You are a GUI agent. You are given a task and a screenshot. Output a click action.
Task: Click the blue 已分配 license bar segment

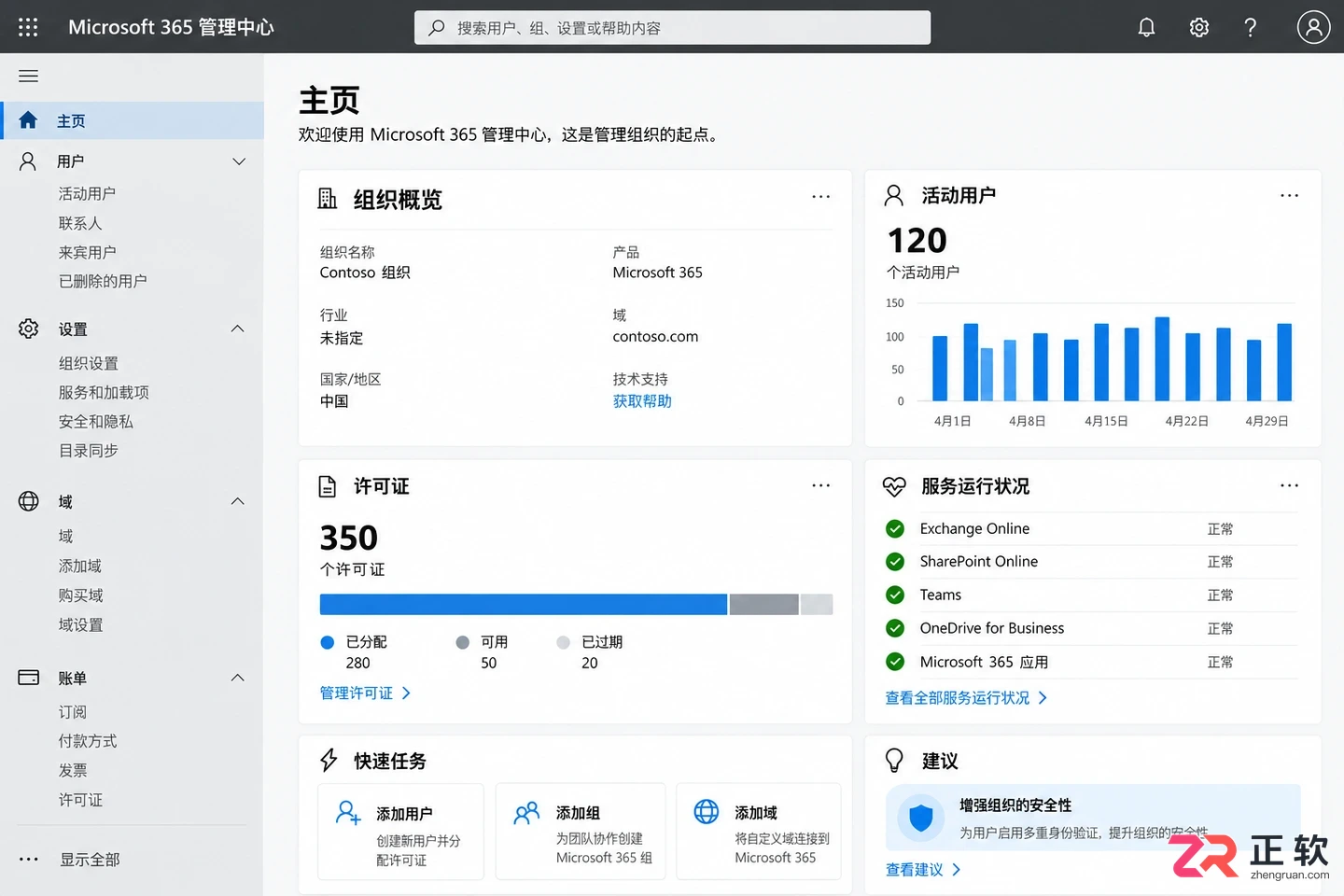(x=523, y=604)
